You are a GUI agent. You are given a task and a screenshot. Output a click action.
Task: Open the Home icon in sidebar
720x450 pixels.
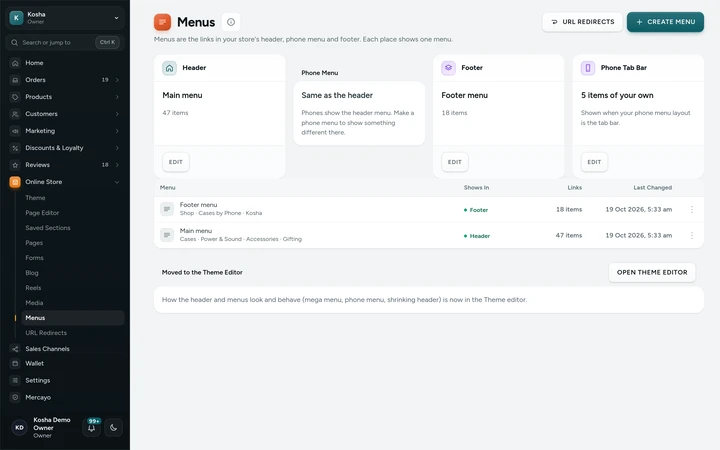click(15, 63)
